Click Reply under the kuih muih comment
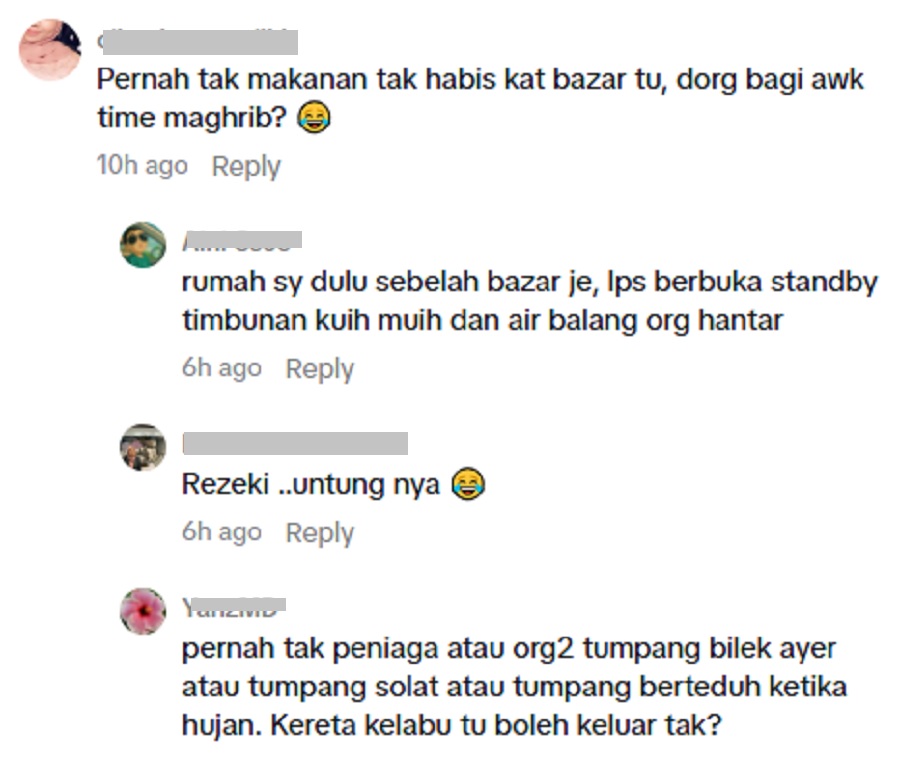This screenshot has width=900, height=760. click(x=320, y=369)
